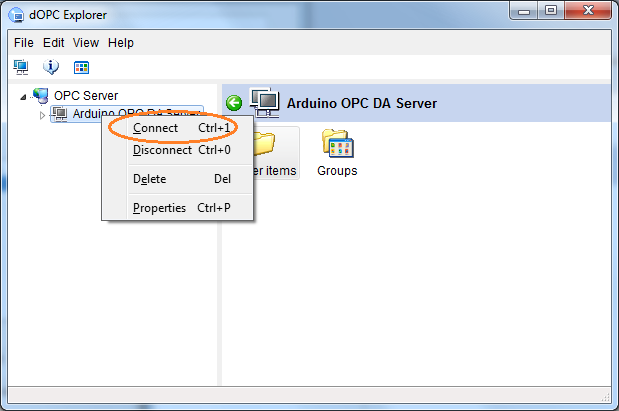The width and height of the screenshot is (619, 411).
Task: Click the computer icon in header bar
Action: tap(265, 102)
